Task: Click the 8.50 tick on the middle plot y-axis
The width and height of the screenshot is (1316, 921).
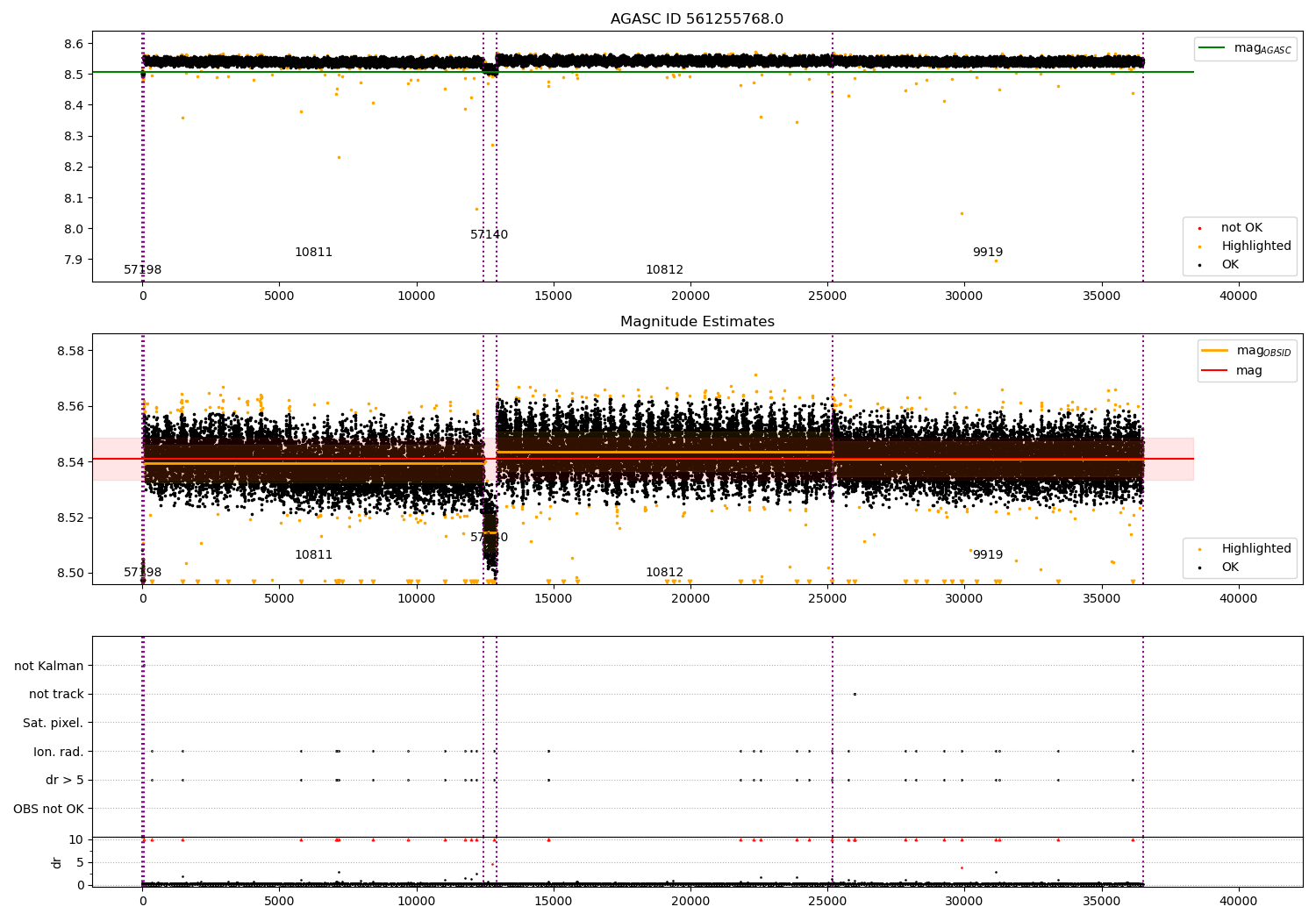Action: coord(71,574)
